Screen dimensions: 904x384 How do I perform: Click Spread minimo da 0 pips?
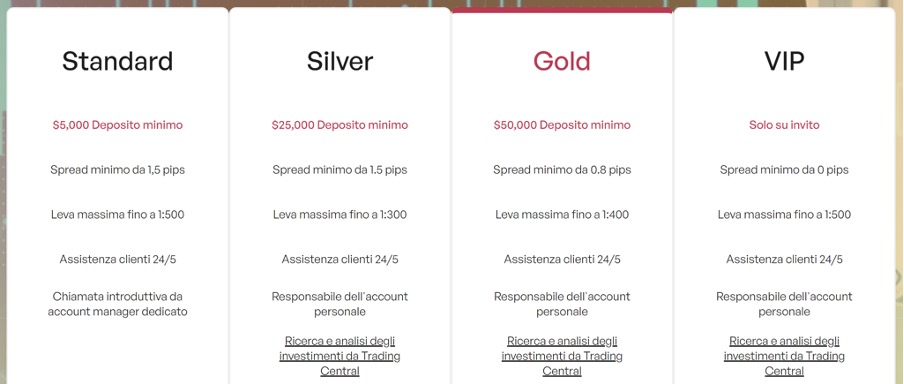point(784,170)
